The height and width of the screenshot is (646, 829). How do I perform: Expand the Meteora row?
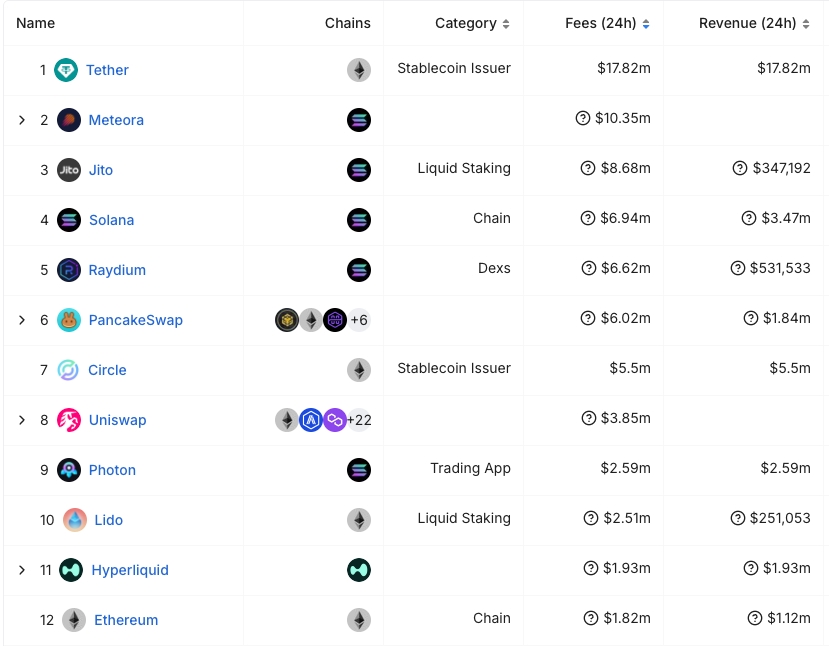click(22, 120)
